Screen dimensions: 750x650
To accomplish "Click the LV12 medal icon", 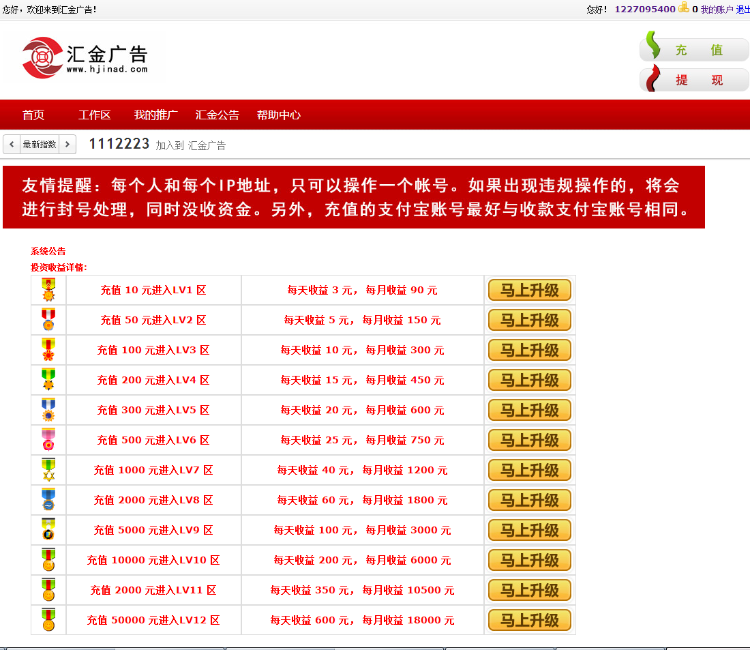I will [48, 620].
